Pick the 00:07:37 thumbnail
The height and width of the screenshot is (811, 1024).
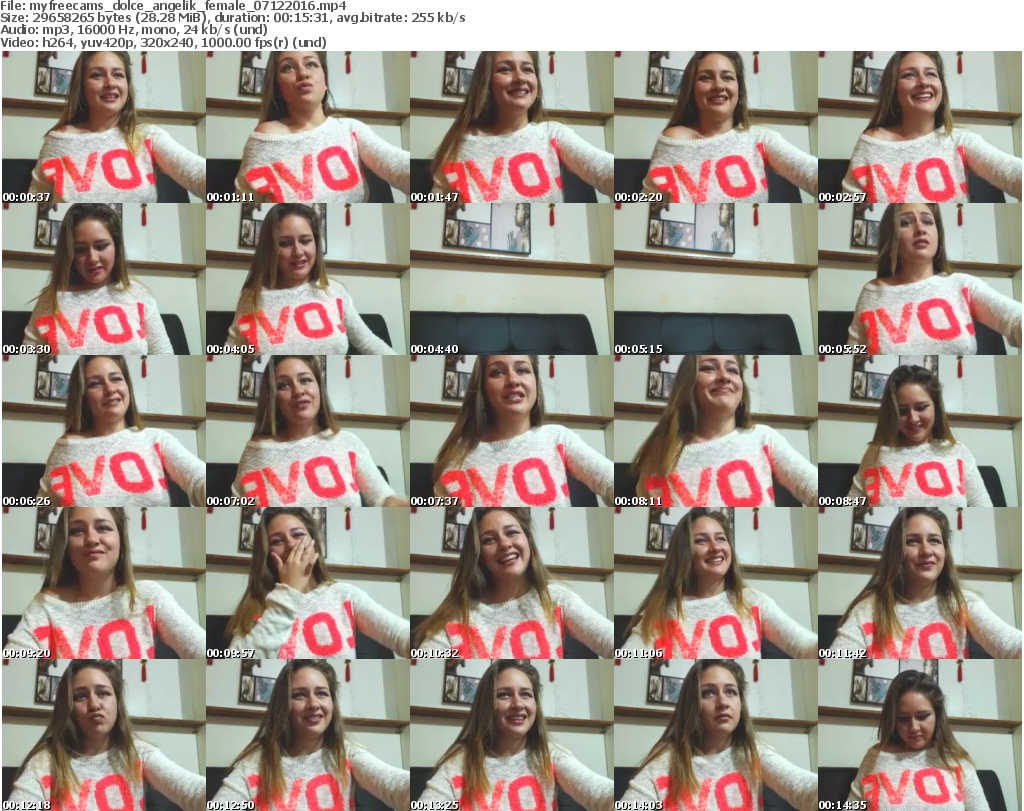tap(511, 431)
